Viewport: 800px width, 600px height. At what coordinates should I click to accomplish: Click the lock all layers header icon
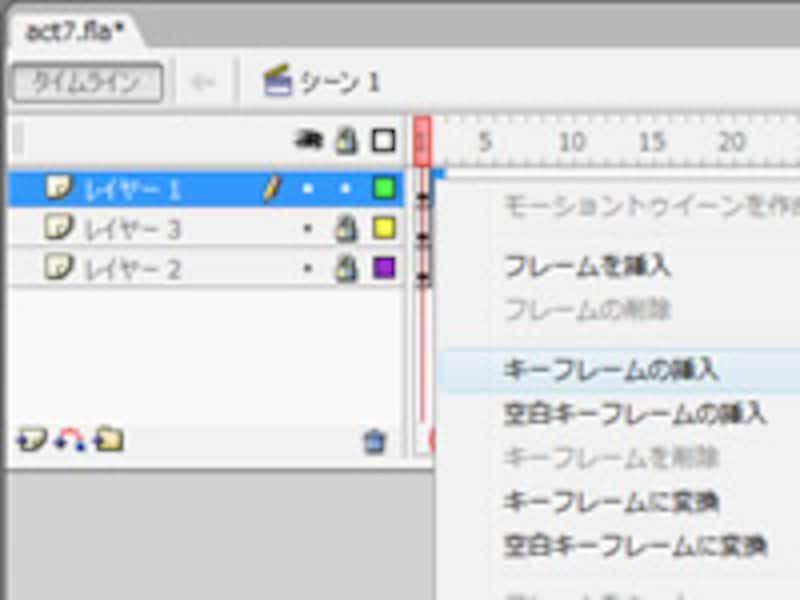coord(346,141)
